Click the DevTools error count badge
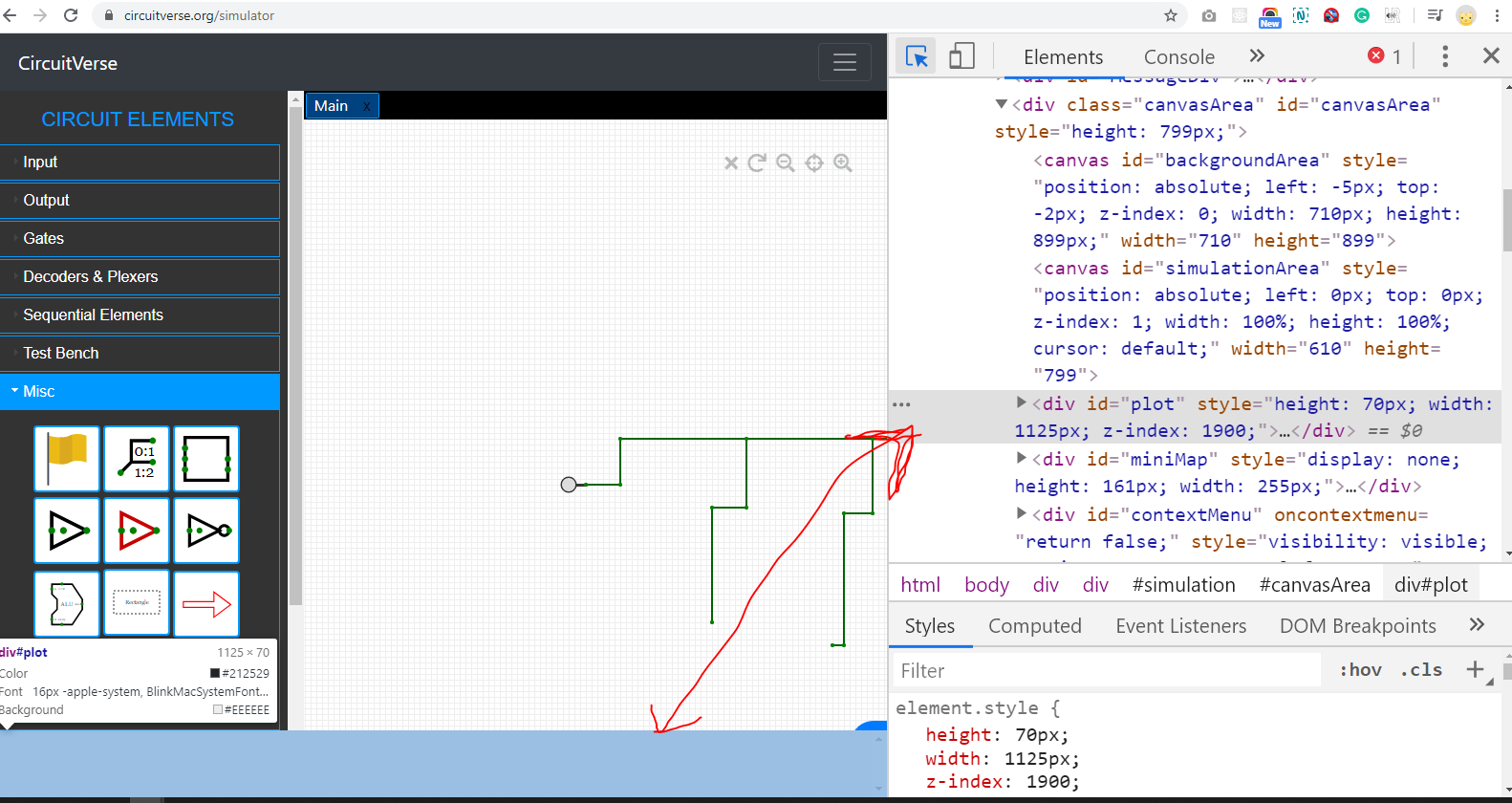Viewport: 1512px width, 803px height. [x=1384, y=56]
